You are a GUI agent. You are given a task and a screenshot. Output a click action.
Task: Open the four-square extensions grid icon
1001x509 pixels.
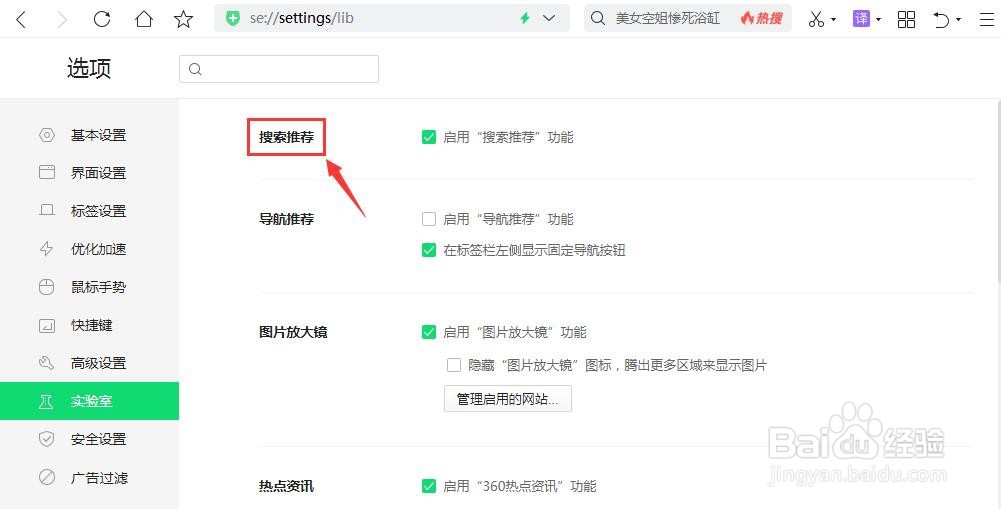[906, 19]
